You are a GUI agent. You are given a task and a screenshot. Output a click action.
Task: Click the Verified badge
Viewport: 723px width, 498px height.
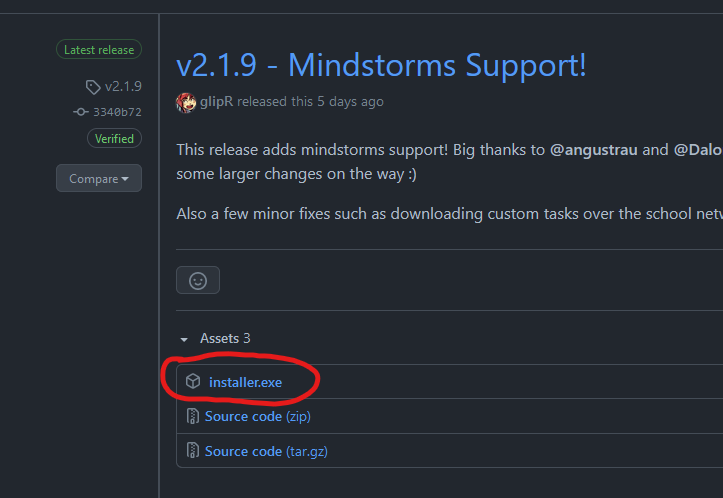pyautogui.click(x=114, y=138)
